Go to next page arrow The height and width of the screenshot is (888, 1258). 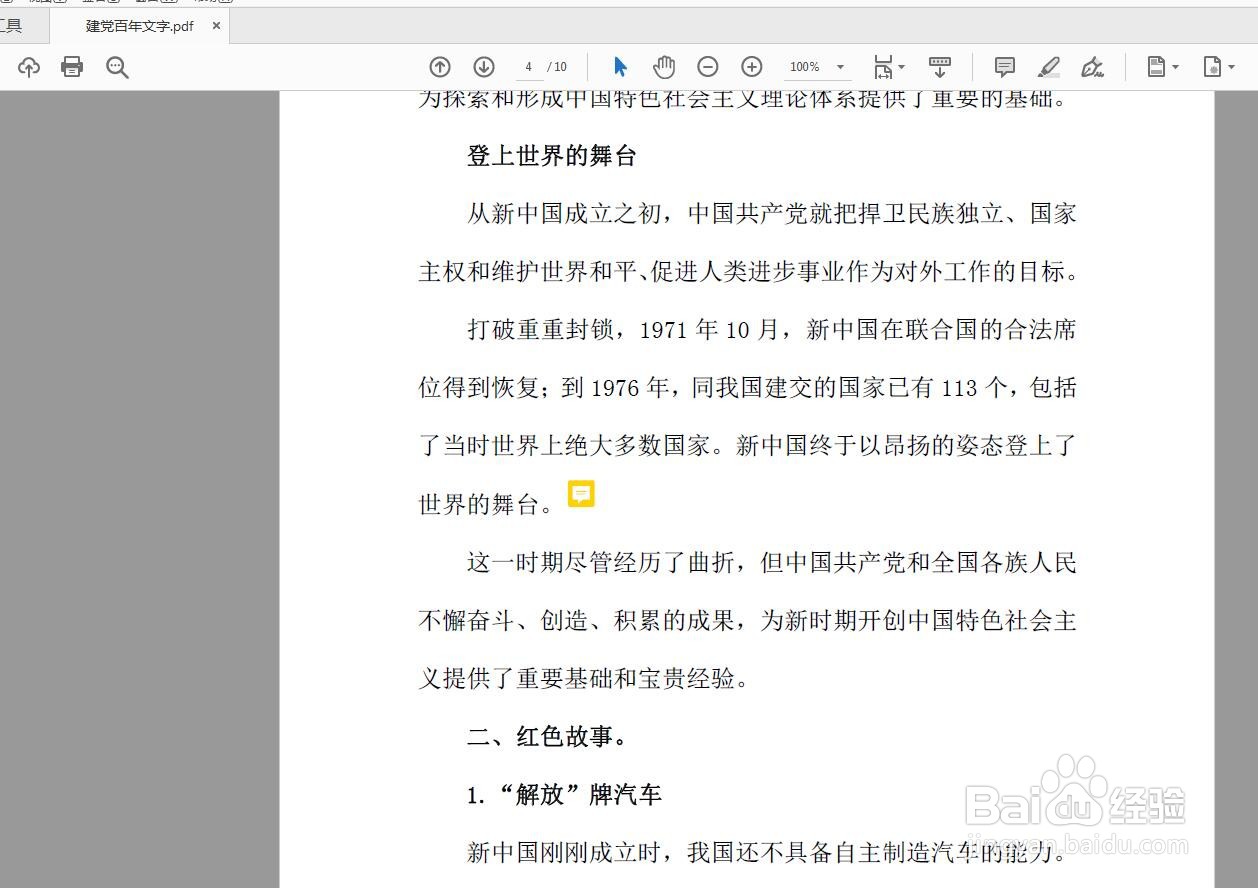point(484,67)
